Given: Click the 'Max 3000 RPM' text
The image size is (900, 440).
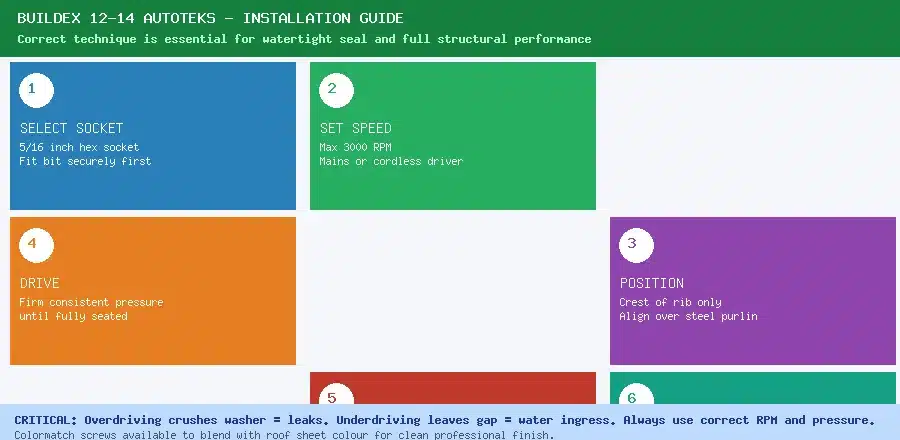Looking at the screenshot, I should tap(355, 147).
